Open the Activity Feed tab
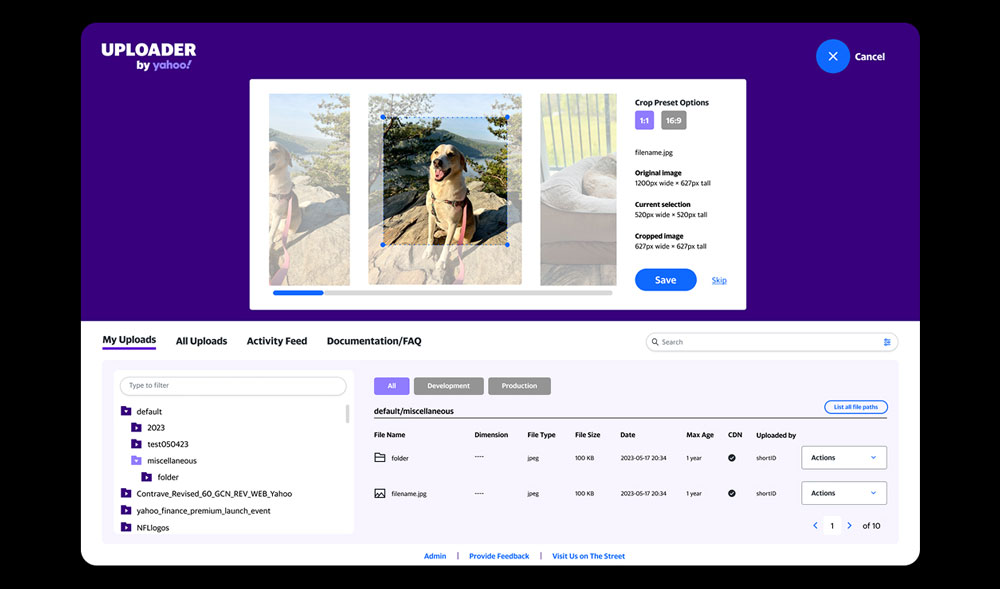Viewport: 1000px width, 589px height. click(277, 341)
